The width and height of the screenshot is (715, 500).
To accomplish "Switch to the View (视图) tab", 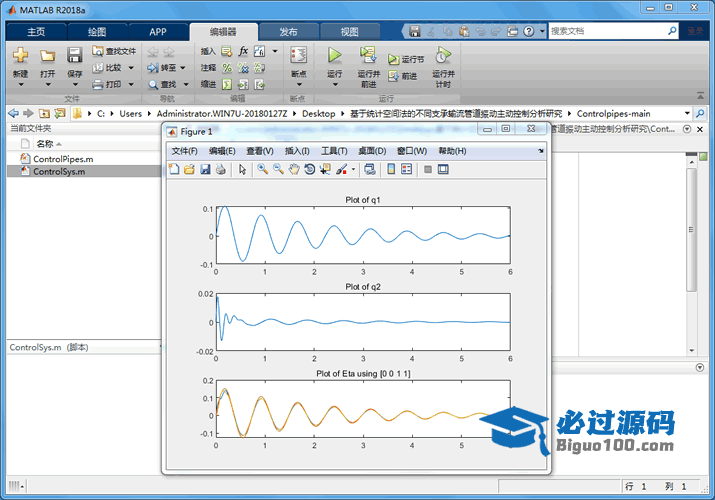I will (350, 32).
